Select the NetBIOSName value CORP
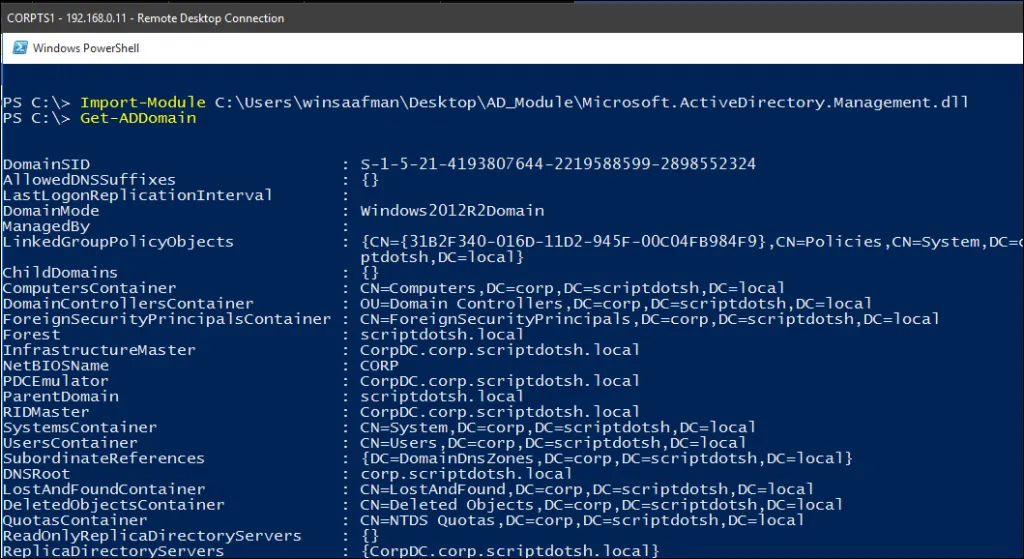1024x559 pixels. point(379,366)
